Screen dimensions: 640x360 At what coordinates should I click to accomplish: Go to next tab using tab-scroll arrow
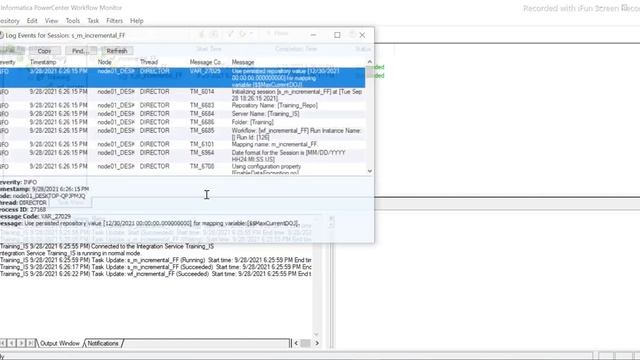21,343
